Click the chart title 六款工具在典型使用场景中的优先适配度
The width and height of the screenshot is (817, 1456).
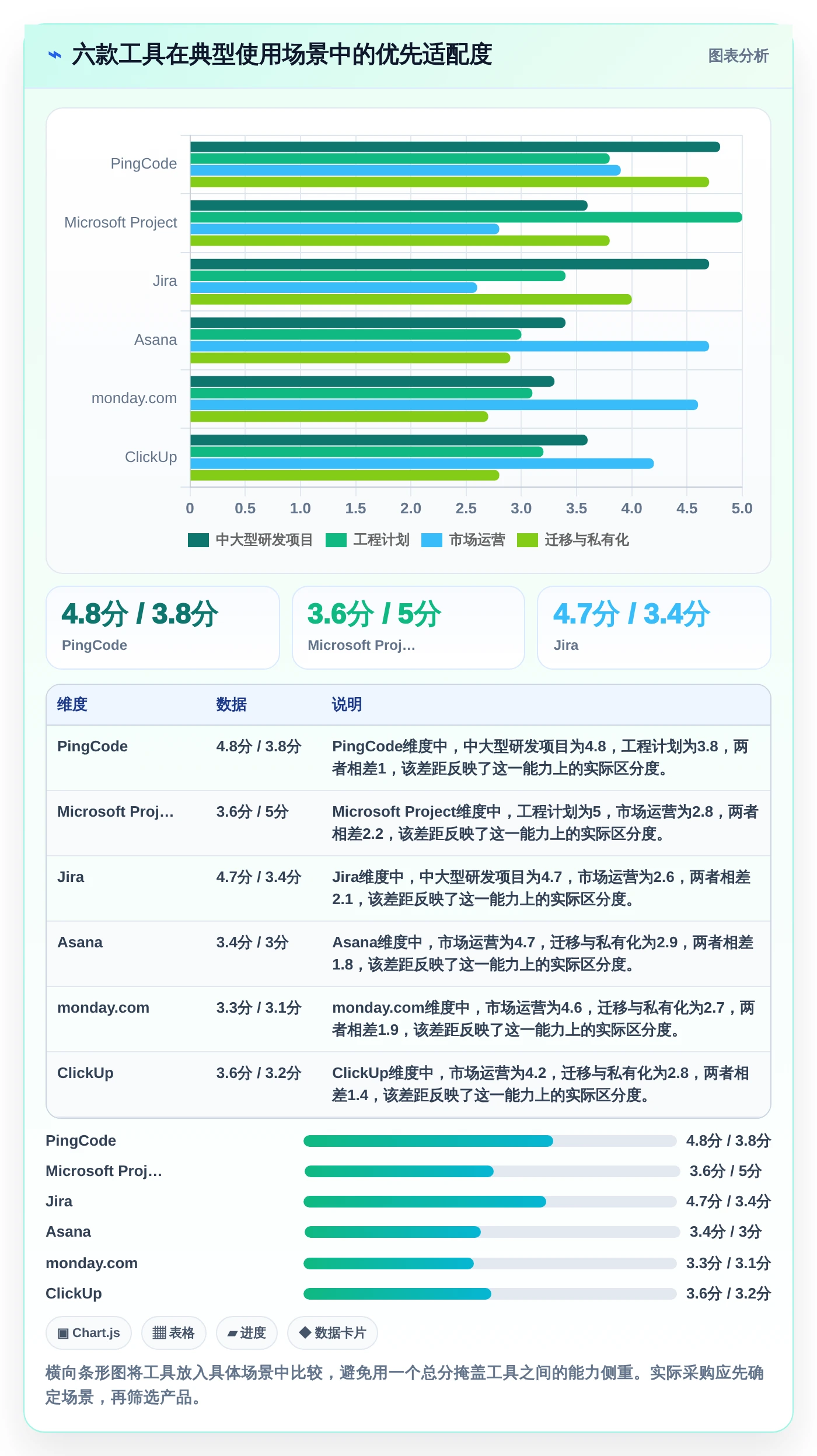pos(282,55)
